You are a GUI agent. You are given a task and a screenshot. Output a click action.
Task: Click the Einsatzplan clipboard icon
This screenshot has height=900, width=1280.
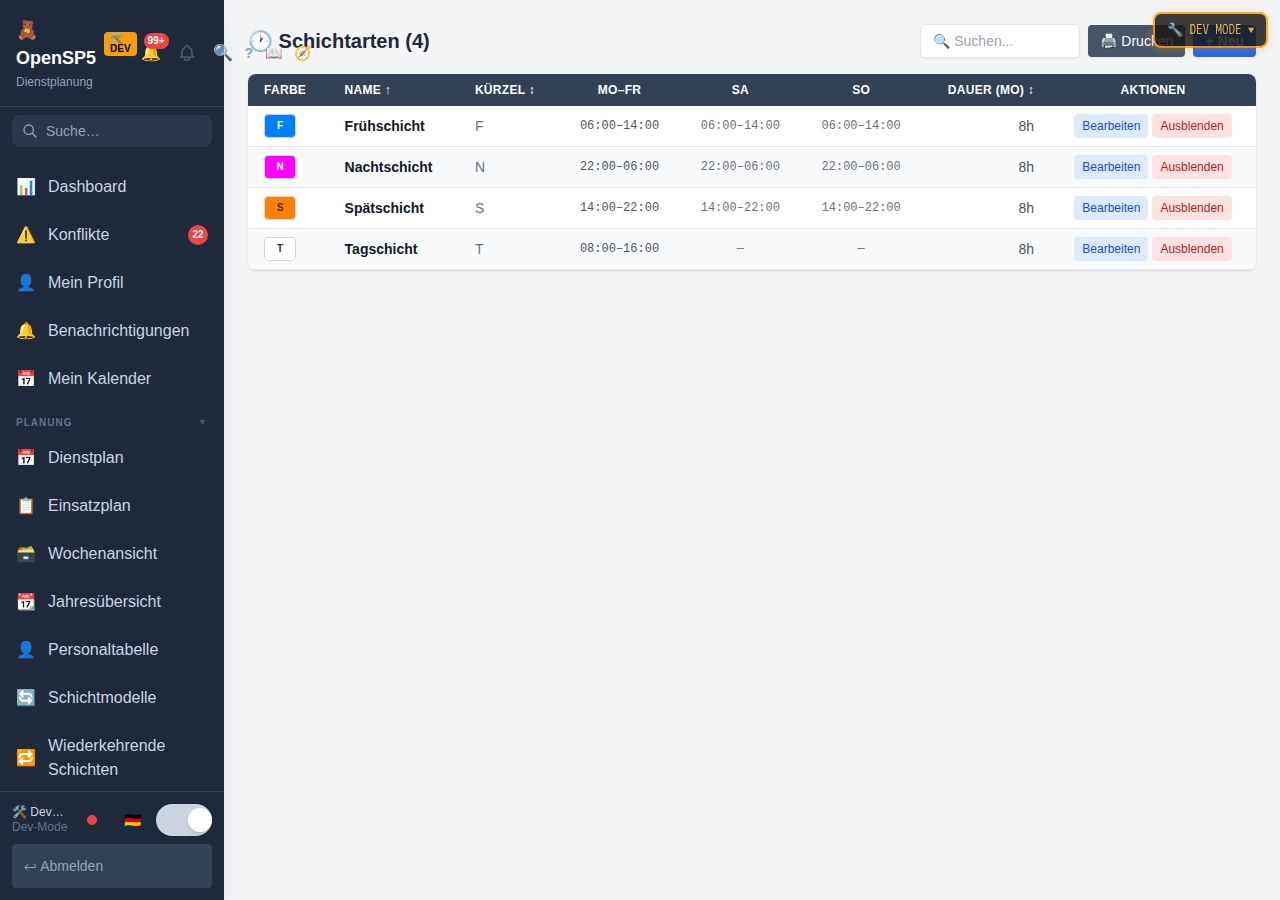(x=26, y=505)
